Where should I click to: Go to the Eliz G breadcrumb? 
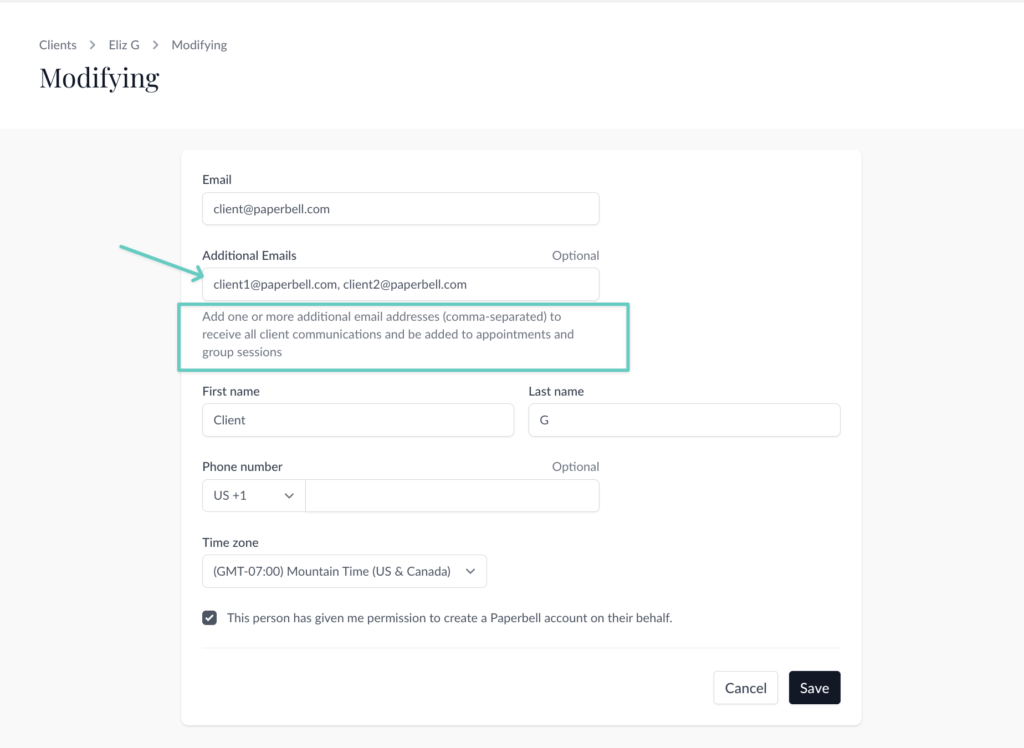click(124, 45)
